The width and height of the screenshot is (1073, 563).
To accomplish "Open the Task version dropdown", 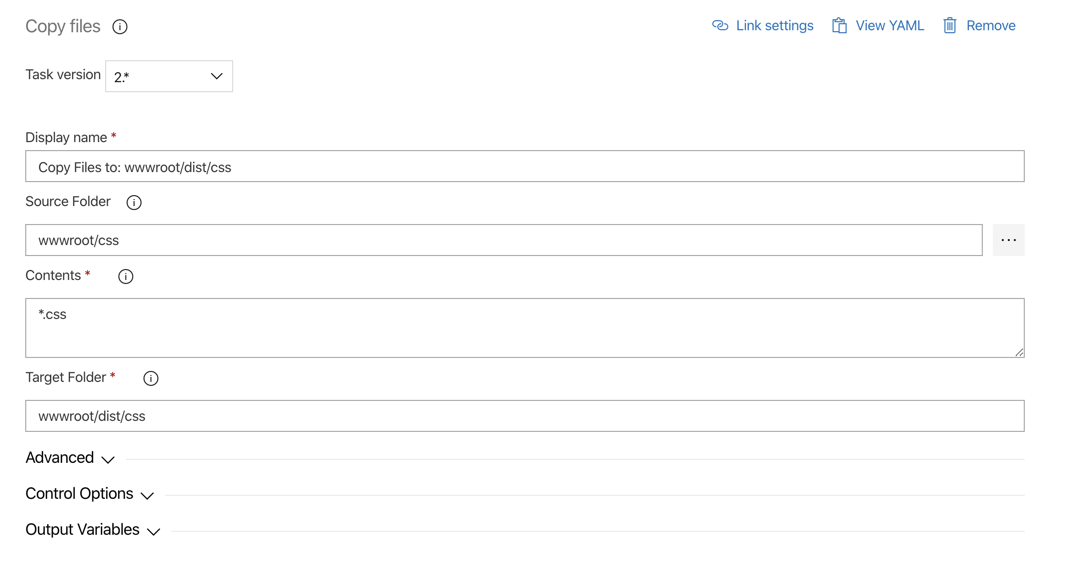I will (169, 76).
